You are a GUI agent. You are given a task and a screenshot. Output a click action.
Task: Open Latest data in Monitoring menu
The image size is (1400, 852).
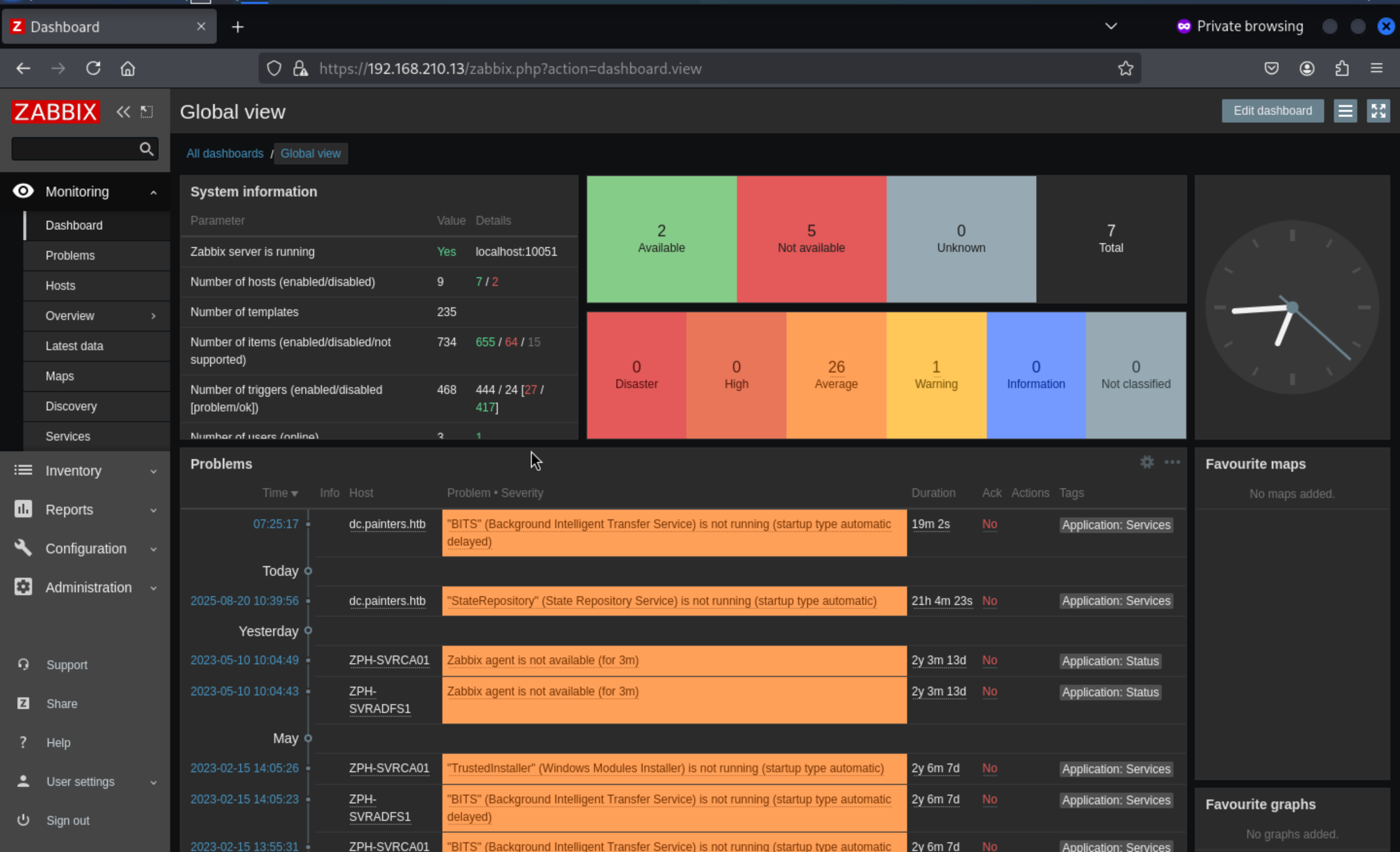[x=74, y=346]
